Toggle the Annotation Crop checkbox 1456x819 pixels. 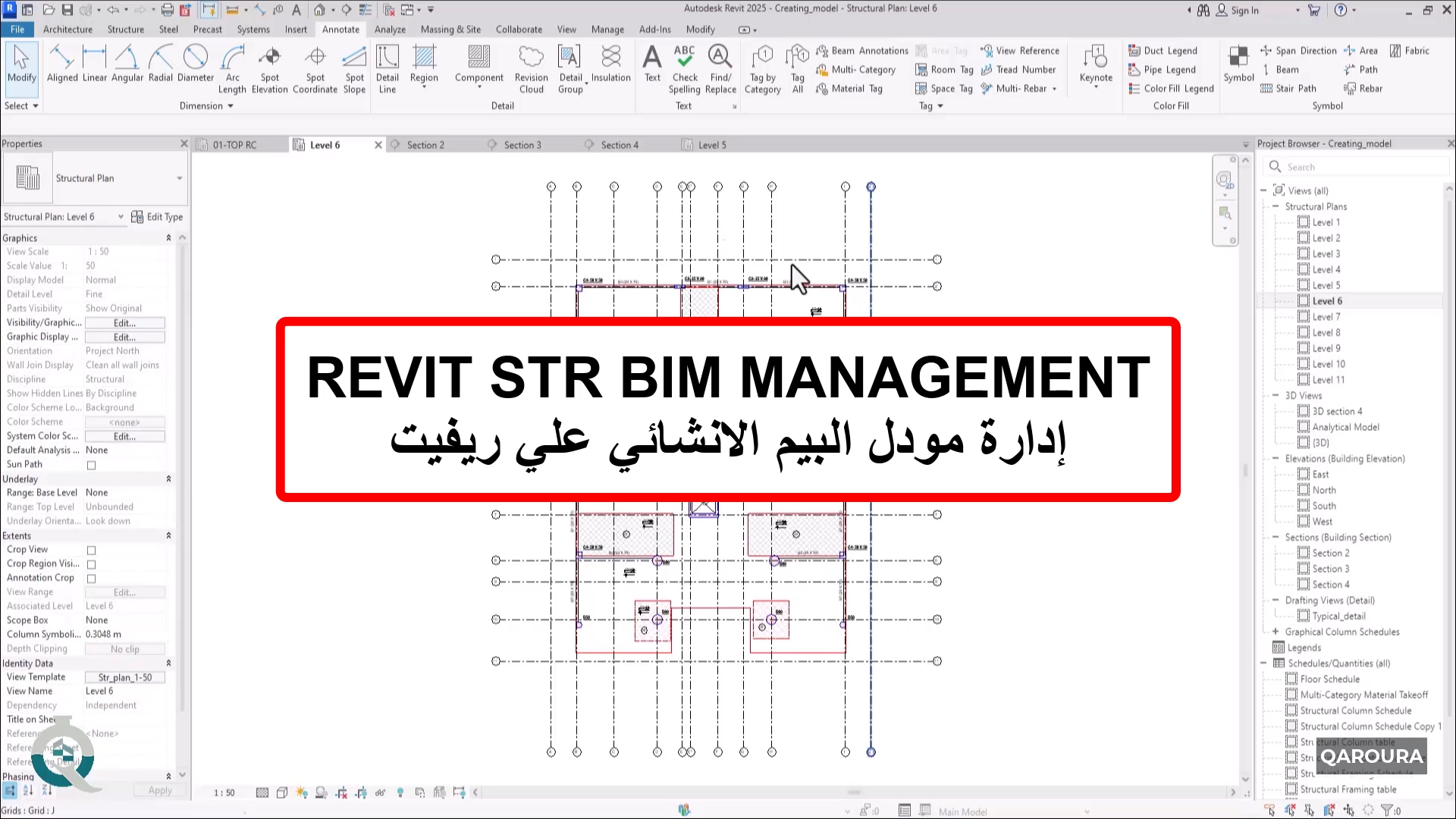pos(91,579)
